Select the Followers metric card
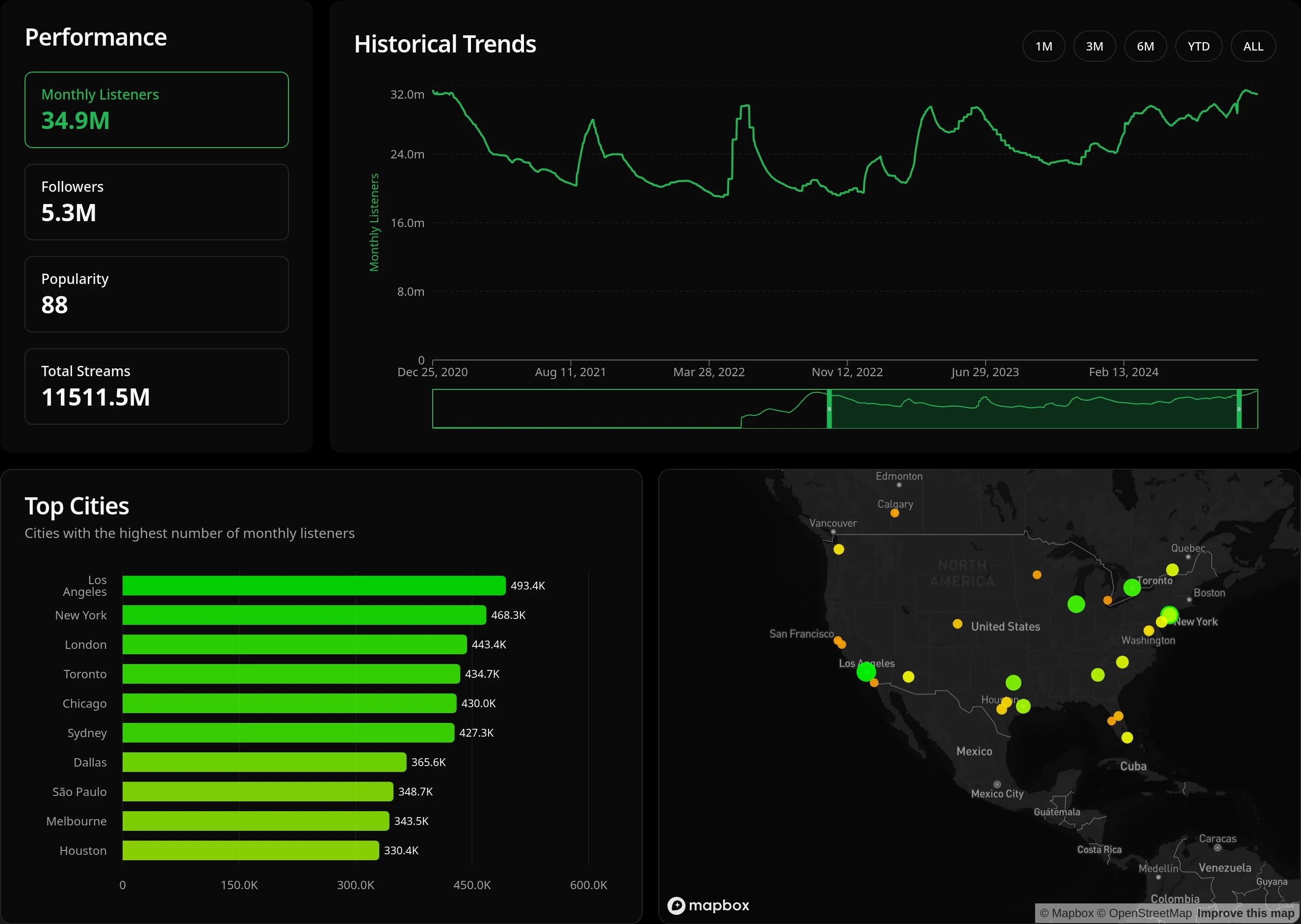1301x924 pixels. pos(156,202)
